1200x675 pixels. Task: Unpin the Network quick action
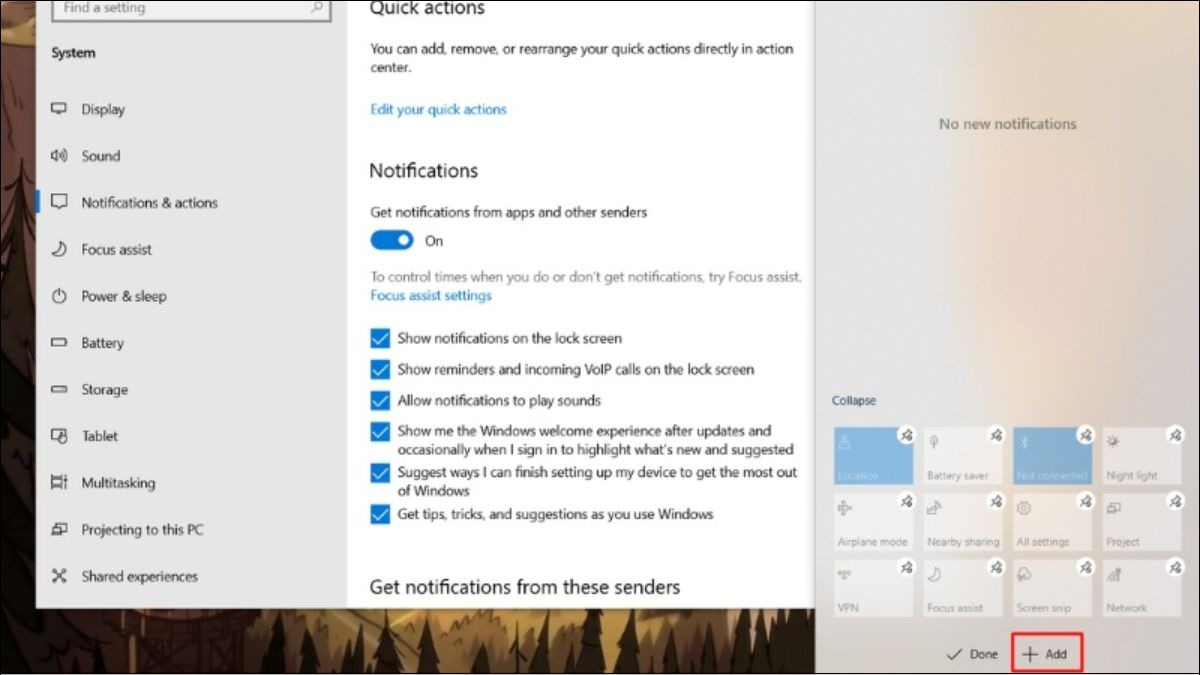click(x=1175, y=567)
